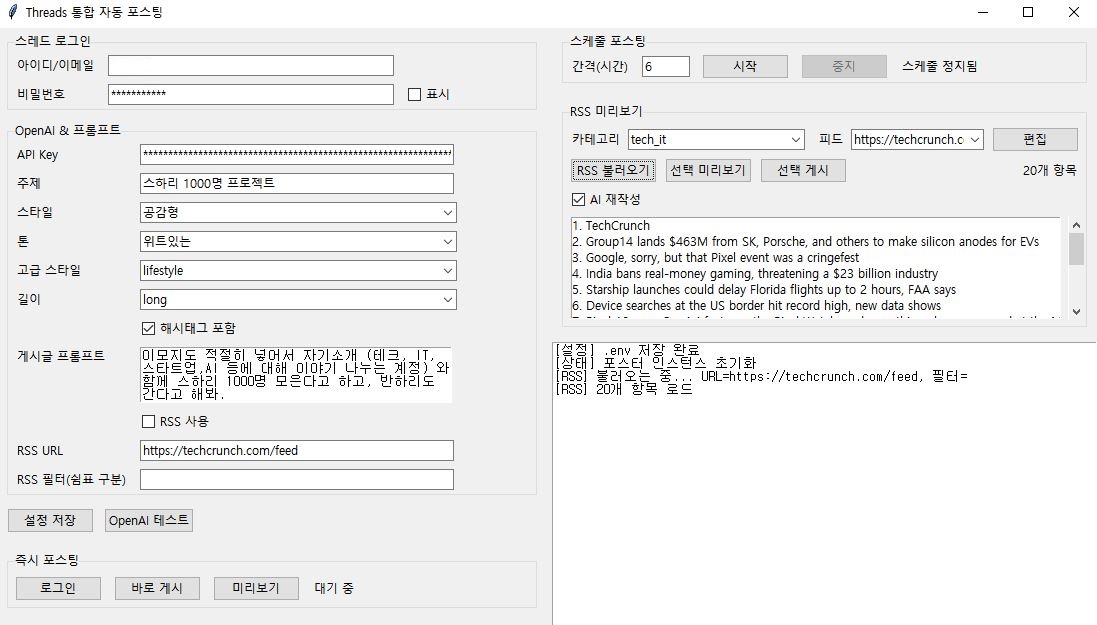
Task: Click the feather app icon in title bar
Action: [x=12, y=12]
